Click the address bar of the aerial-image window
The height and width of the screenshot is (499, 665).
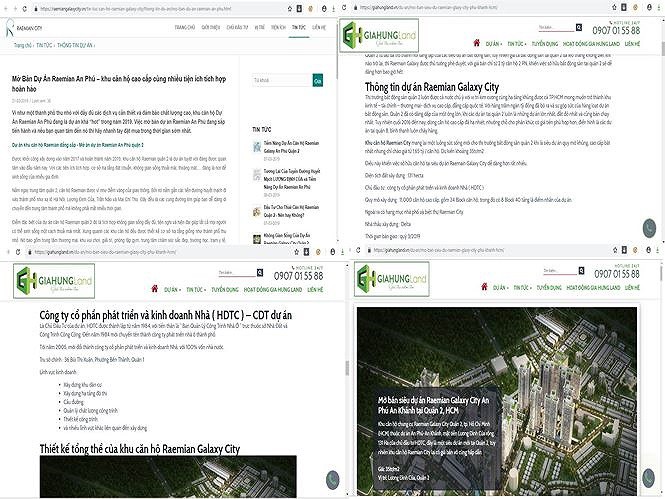coord(486,250)
